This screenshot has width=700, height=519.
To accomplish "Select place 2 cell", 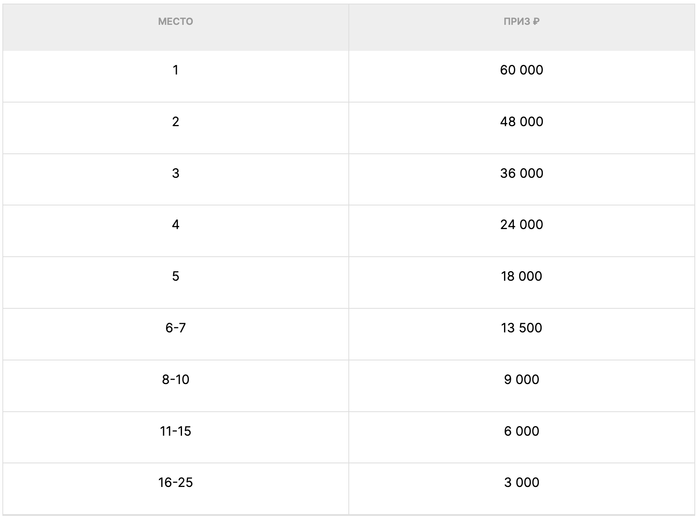I will click(175, 122).
